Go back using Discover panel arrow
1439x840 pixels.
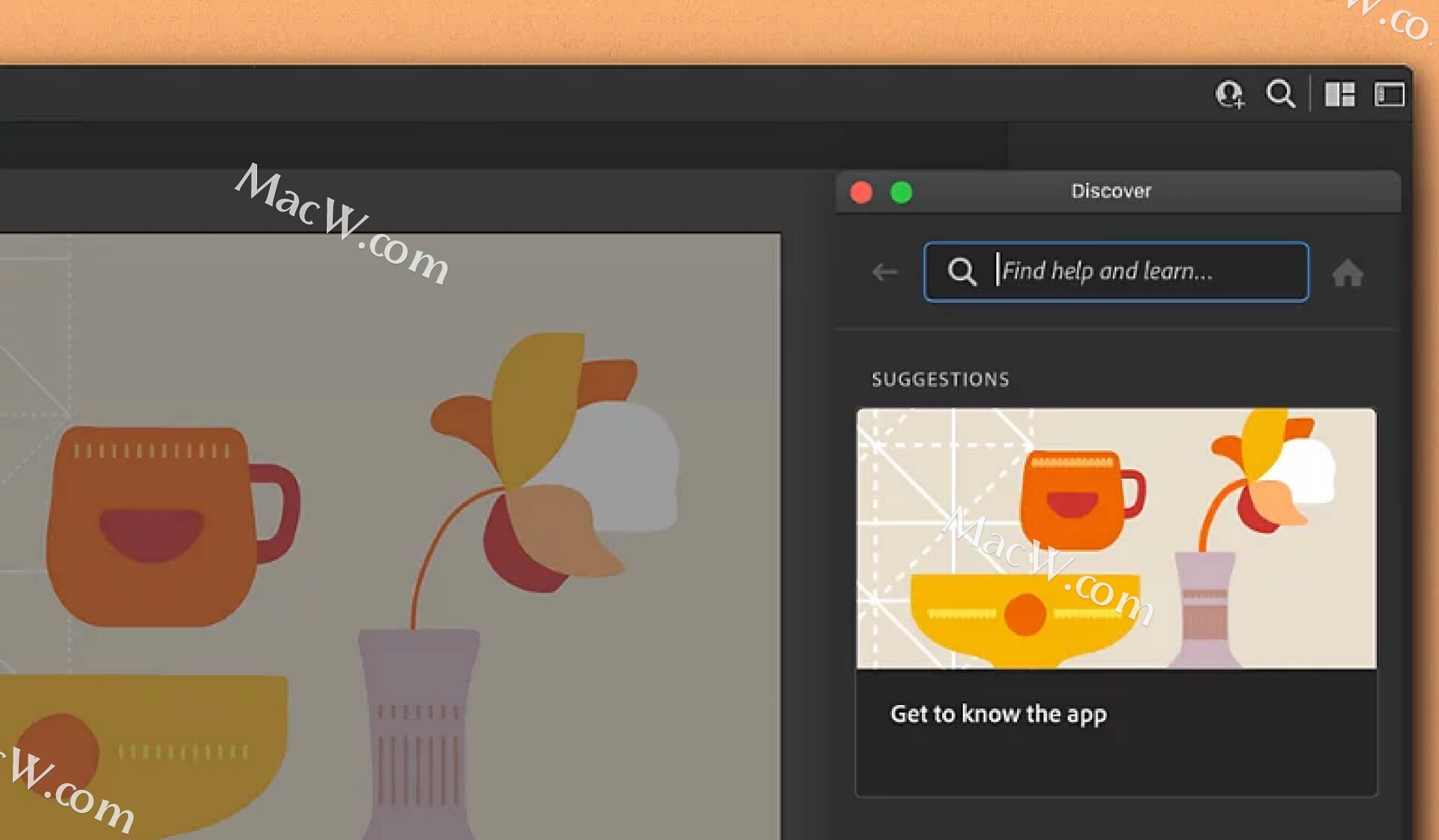pyautogui.click(x=885, y=272)
